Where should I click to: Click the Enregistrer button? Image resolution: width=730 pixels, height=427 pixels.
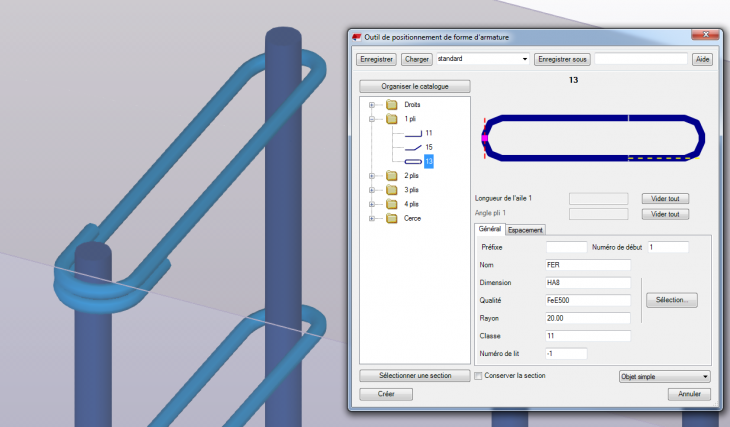[376, 60]
